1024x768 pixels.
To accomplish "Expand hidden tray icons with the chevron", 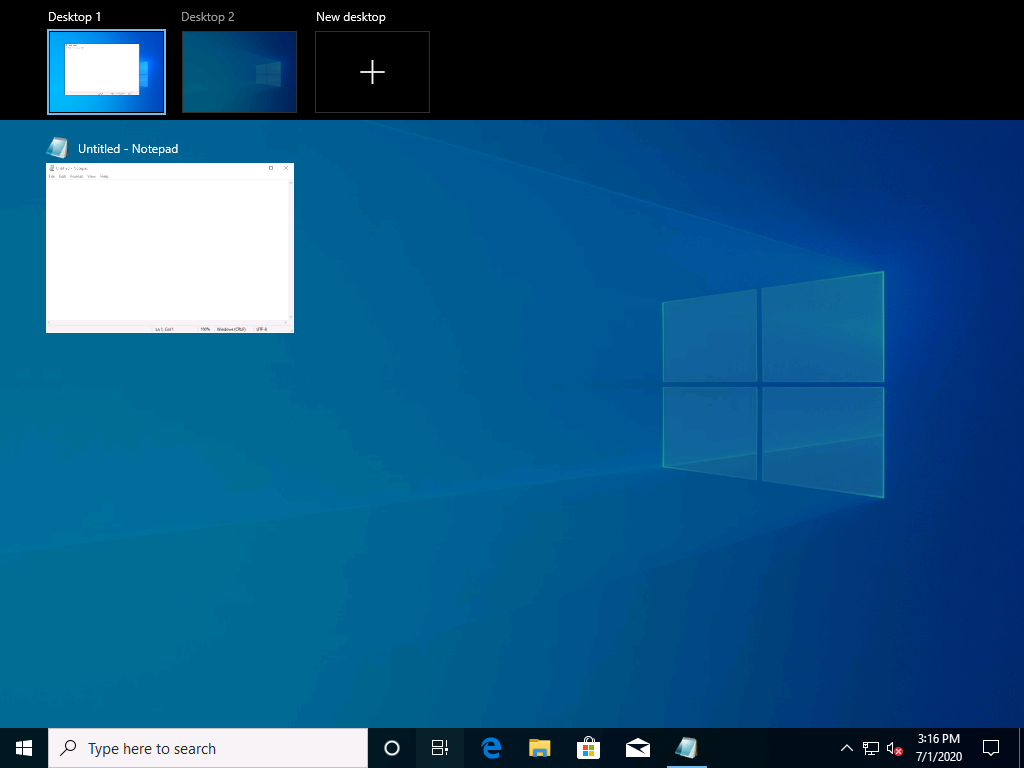I will click(846, 747).
